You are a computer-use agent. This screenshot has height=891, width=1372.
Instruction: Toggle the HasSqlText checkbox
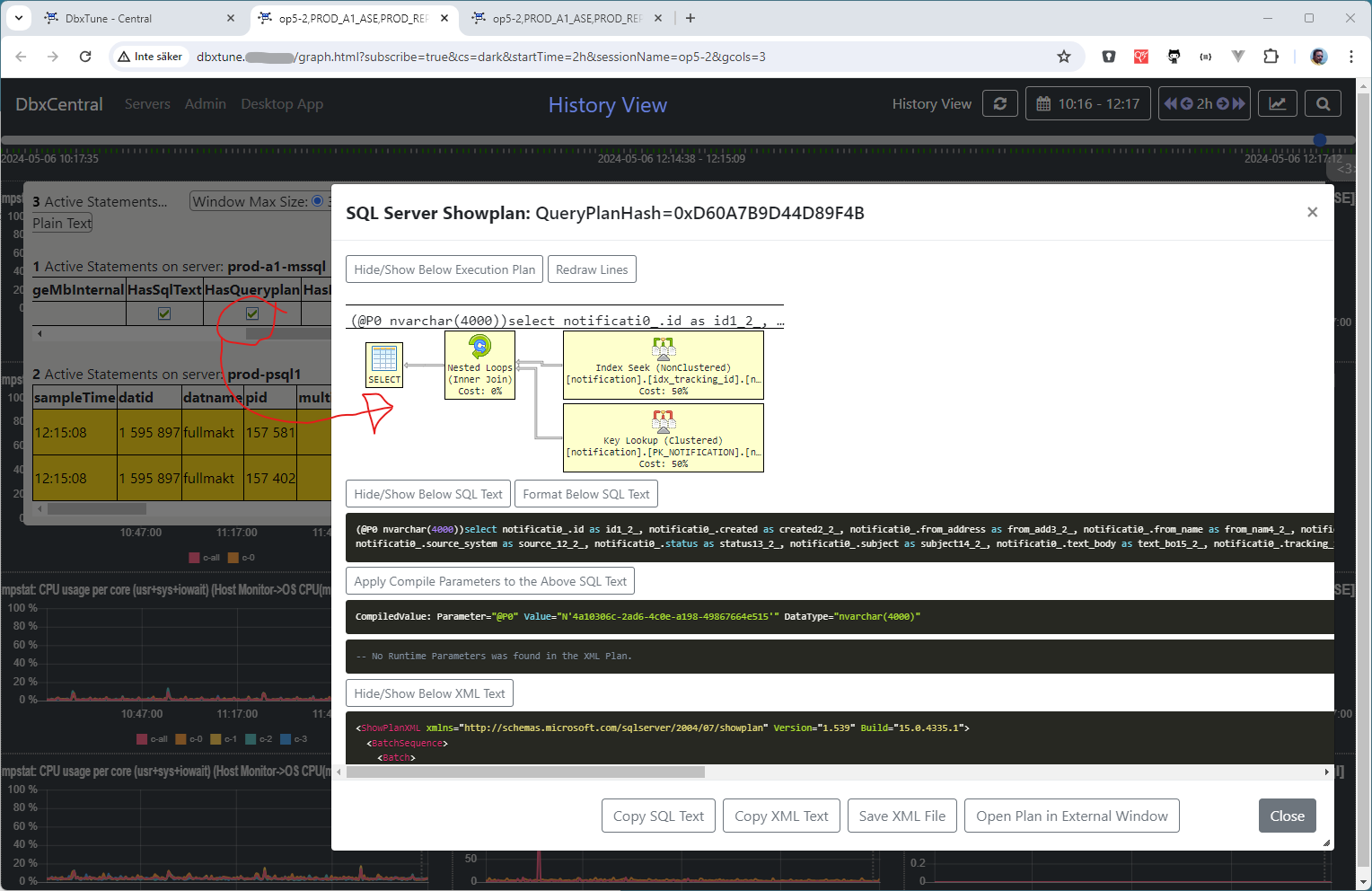tap(164, 313)
